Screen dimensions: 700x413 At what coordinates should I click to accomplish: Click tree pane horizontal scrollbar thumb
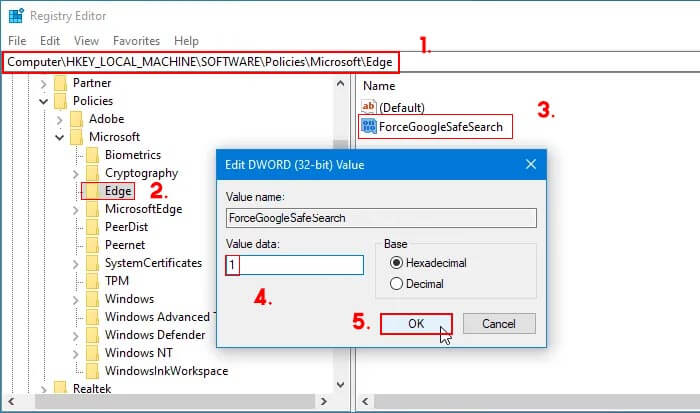(175, 401)
